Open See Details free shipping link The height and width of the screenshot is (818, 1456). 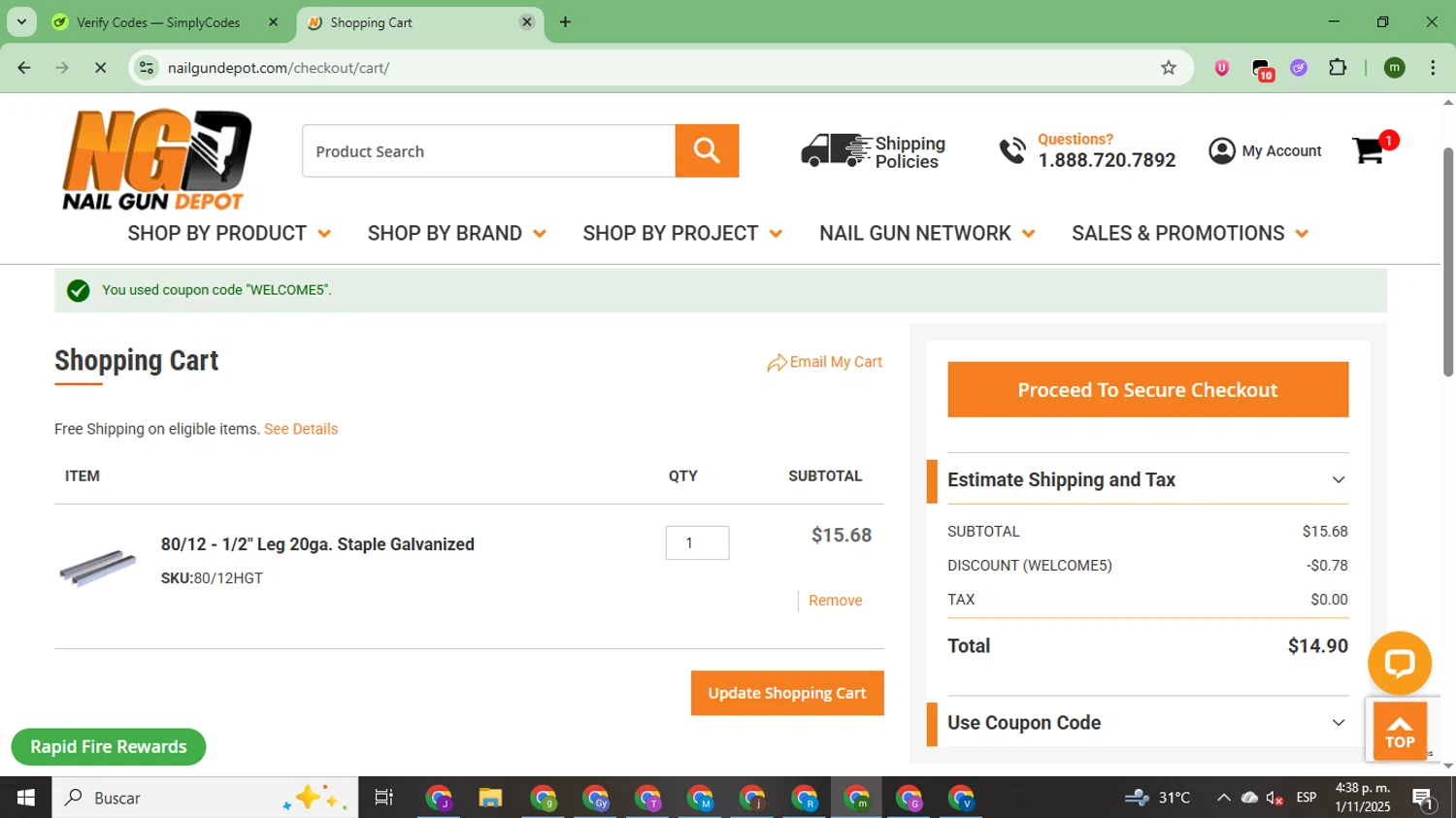click(x=301, y=429)
